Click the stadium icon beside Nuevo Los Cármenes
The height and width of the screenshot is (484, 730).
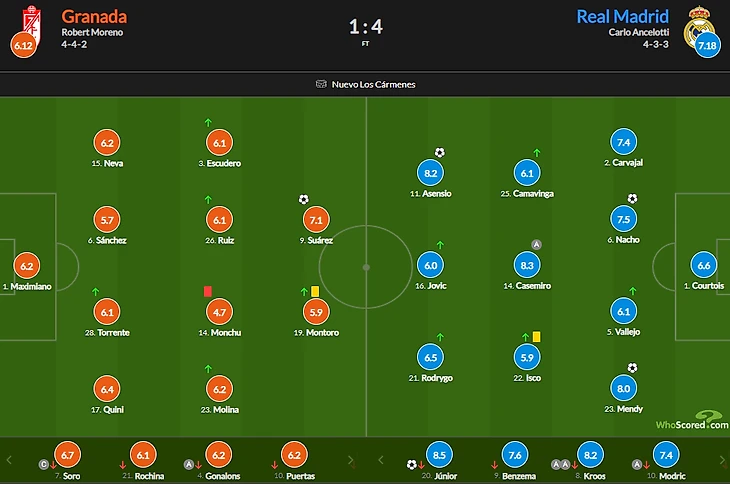point(321,84)
